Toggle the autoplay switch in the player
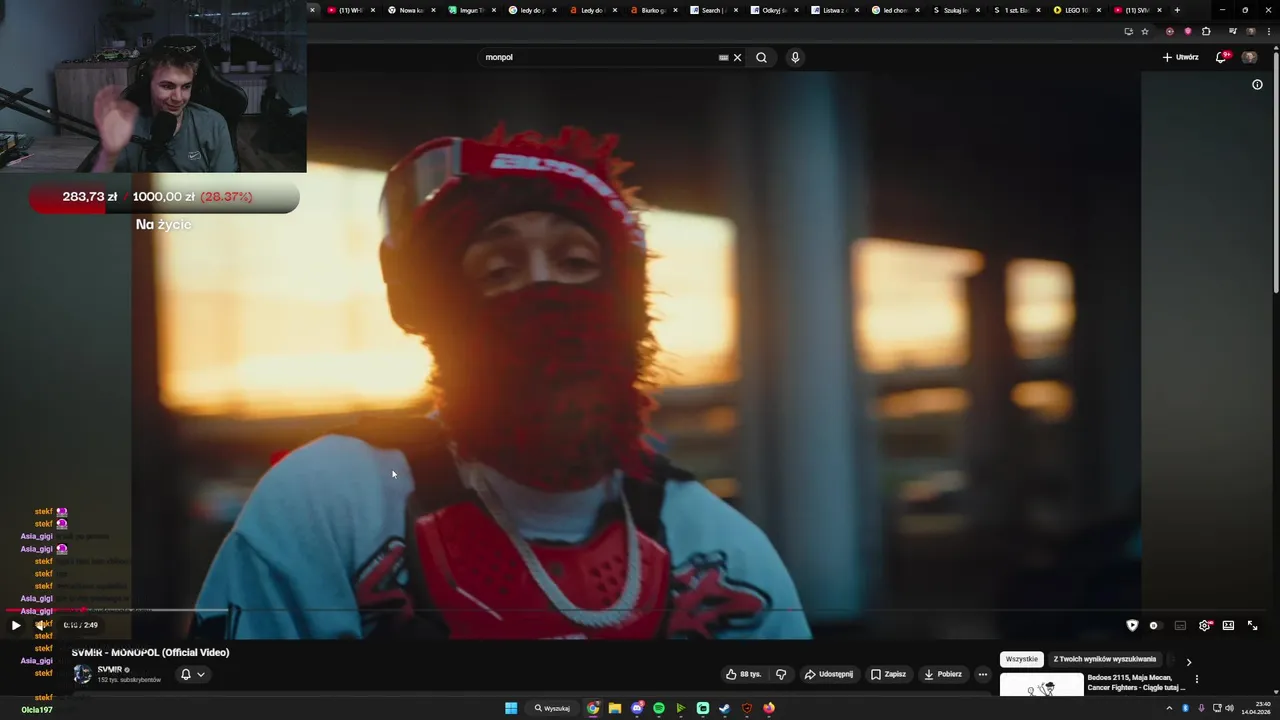Viewport: 1280px width, 720px height. tap(1154, 625)
